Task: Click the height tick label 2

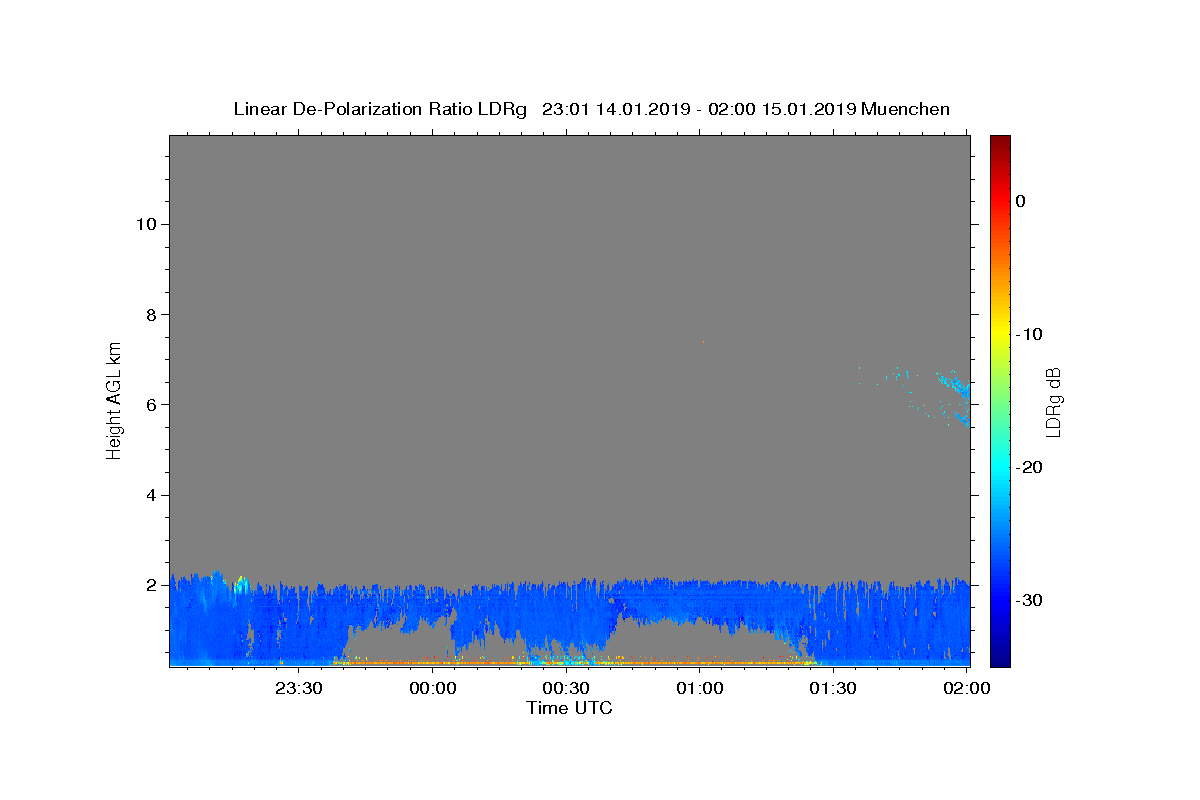Action: tap(150, 585)
